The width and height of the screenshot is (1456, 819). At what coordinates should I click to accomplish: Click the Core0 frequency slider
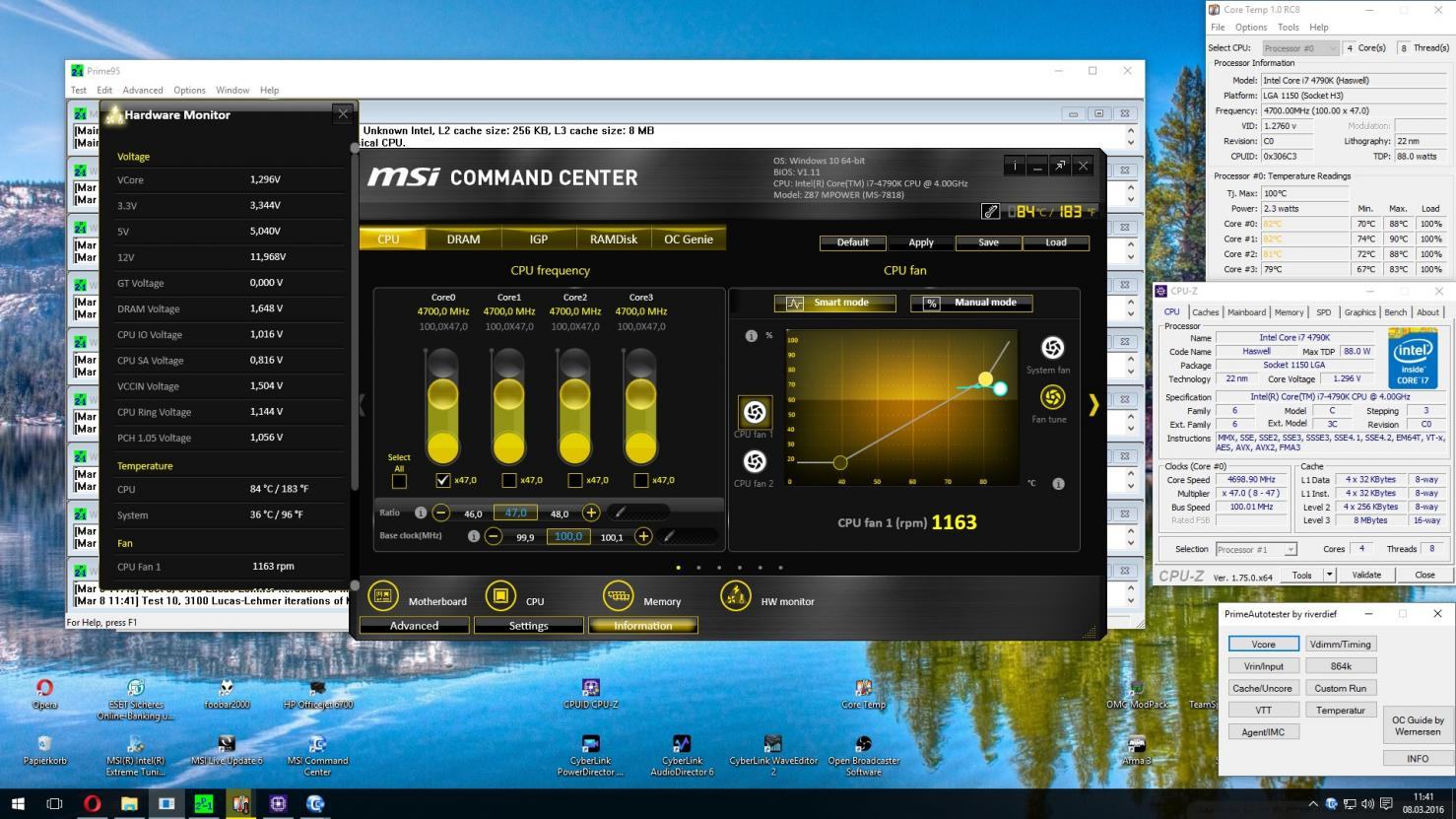pyautogui.click(x=442, y=404)
